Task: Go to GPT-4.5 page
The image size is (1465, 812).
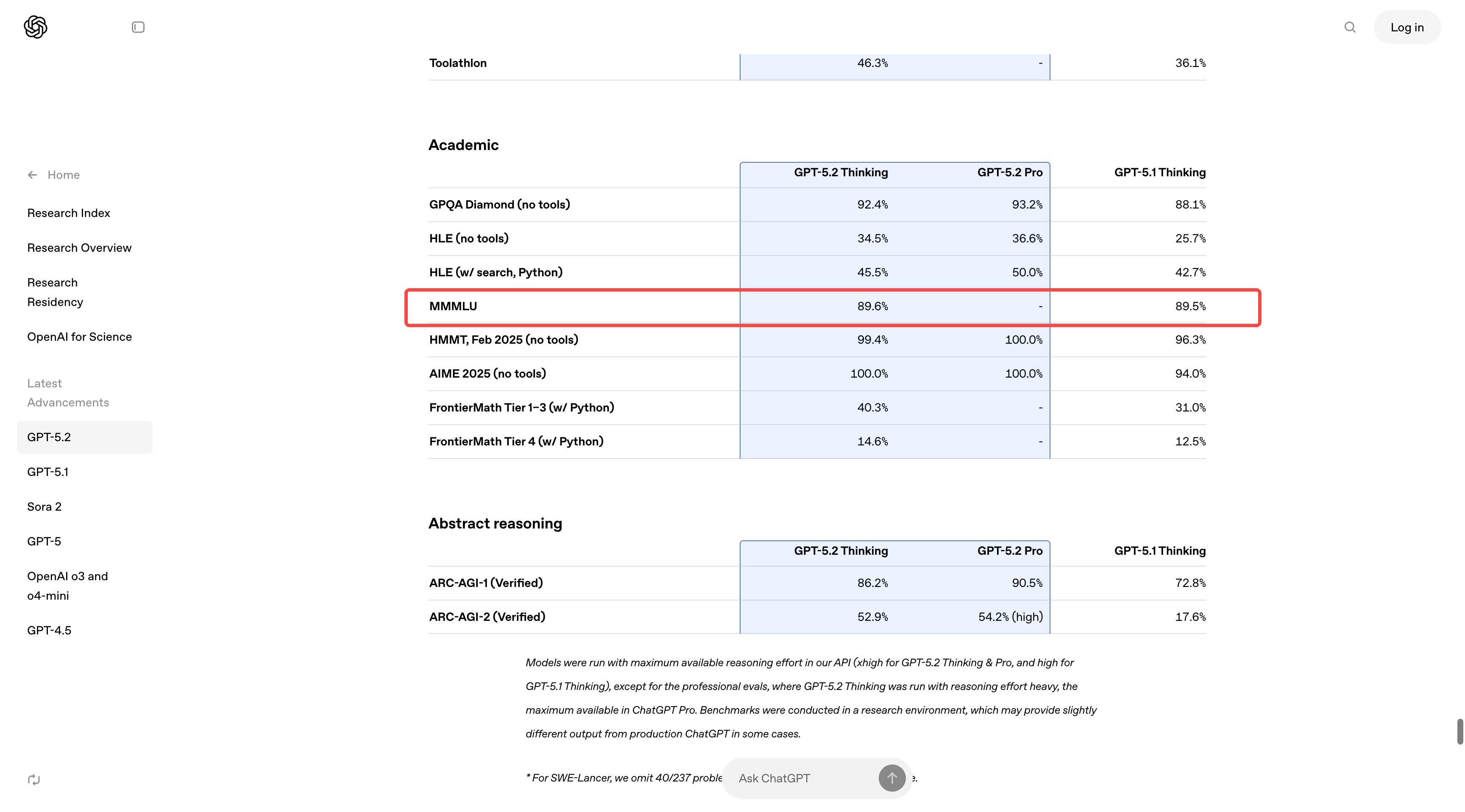Action: tap(49, 630)
